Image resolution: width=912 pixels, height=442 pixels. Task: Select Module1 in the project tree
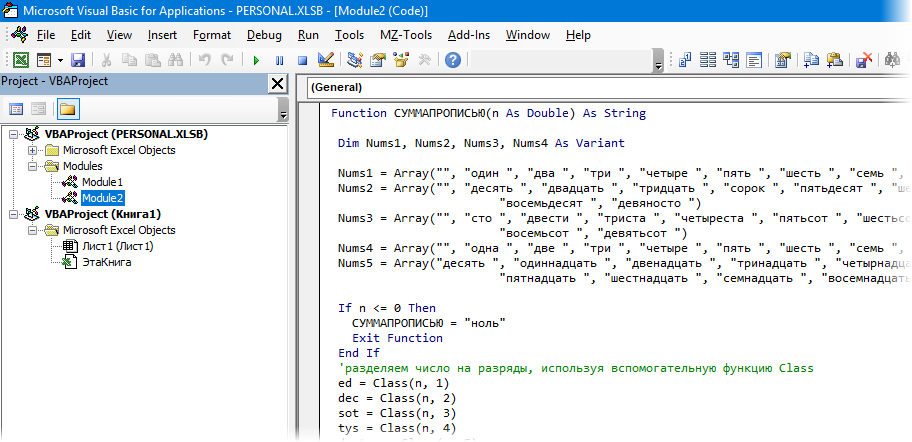click(x=102, y=183)
